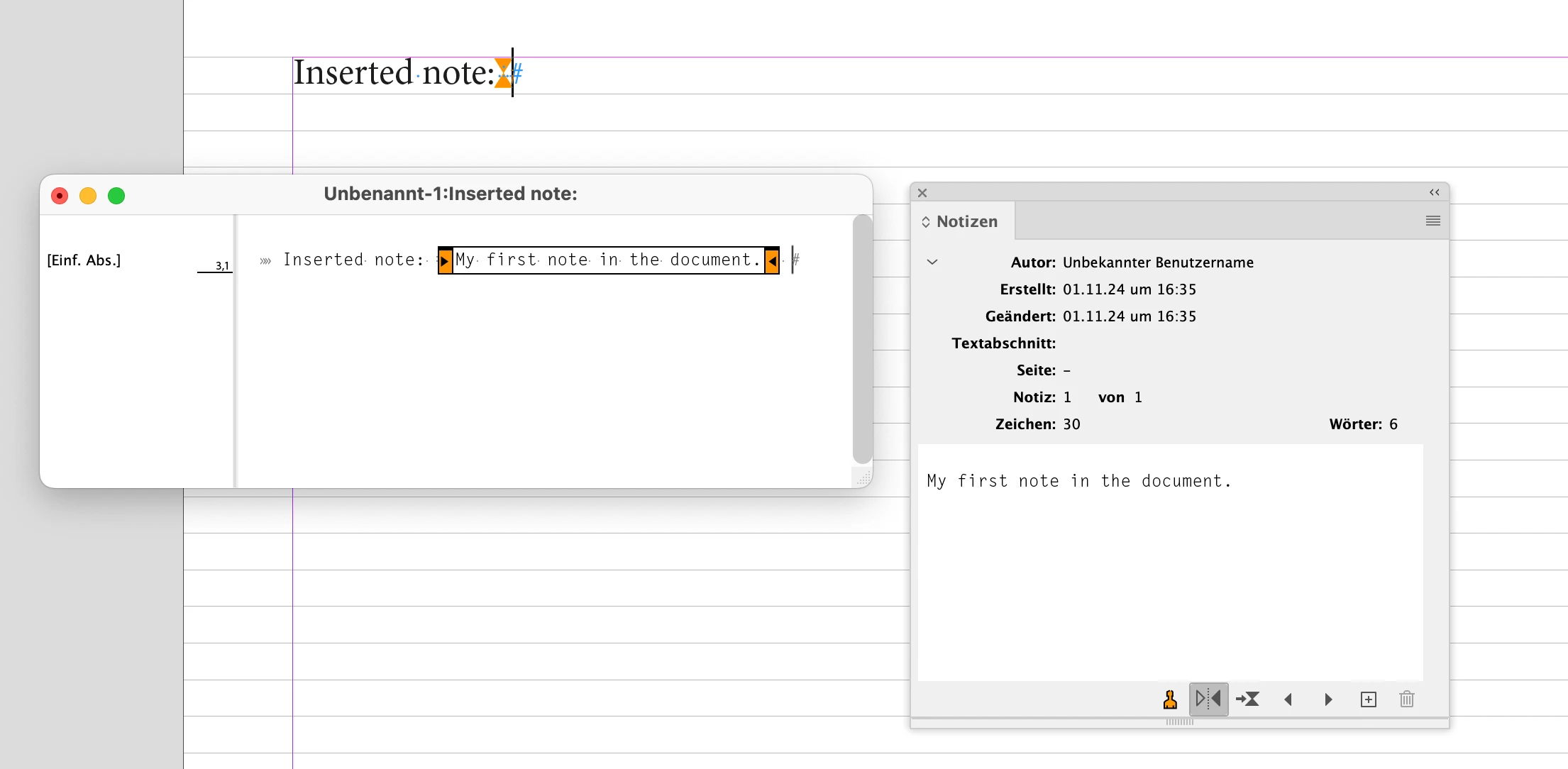The image size is (1568, 769).
Task: Open the Notizen panel hamburger menu
Action: (x=1432, y=221)
